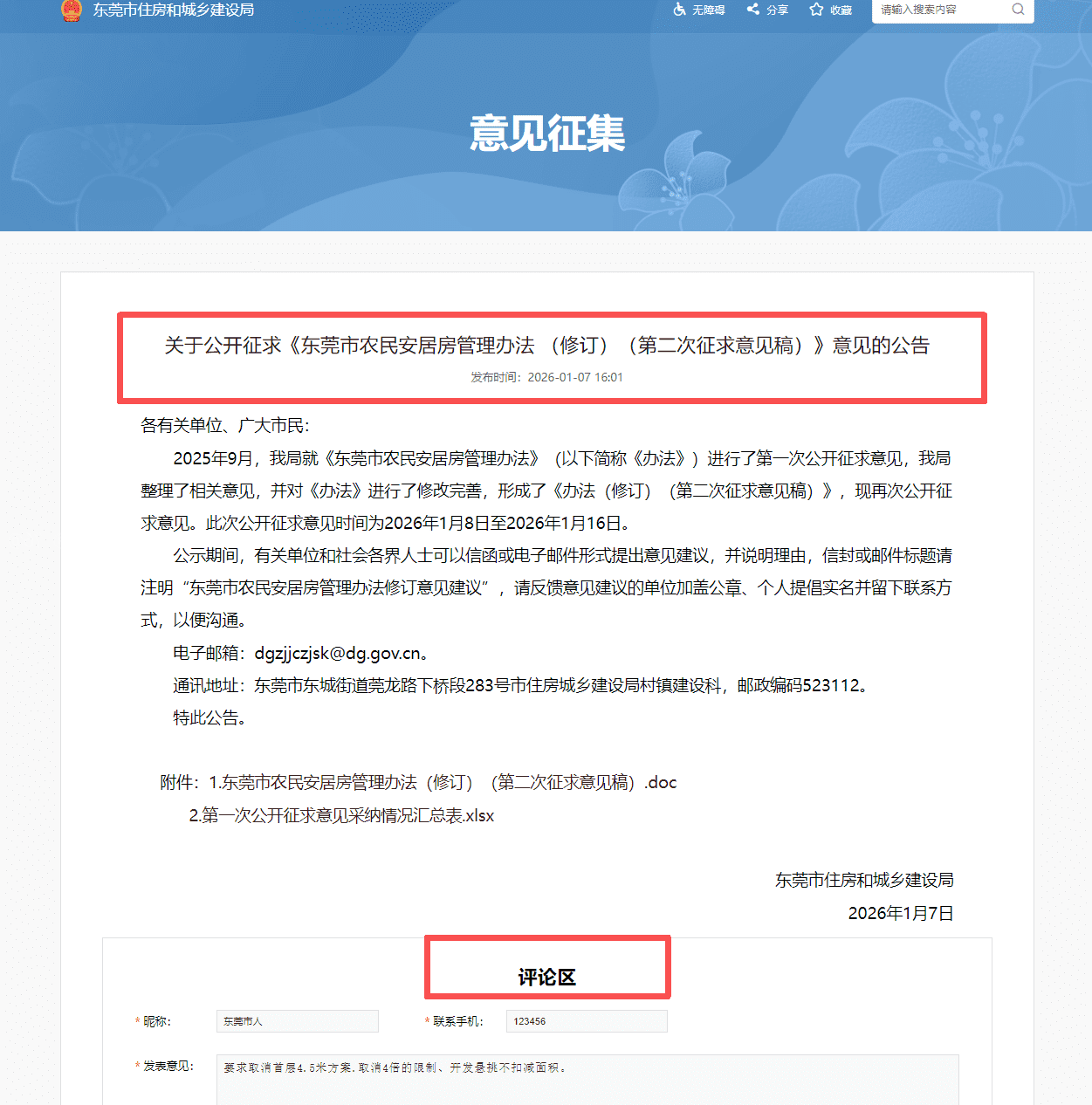Image resolution: width=1092 pixels, height=1105 pixels.
Task: Open the 东莞市住房和城乡建设局 site title link
Action: pyautogui.click(x=174, y=10)
